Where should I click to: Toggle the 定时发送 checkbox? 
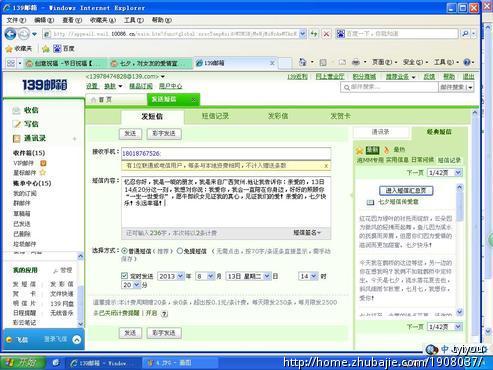pyautogui.click(x=124, y=276)
